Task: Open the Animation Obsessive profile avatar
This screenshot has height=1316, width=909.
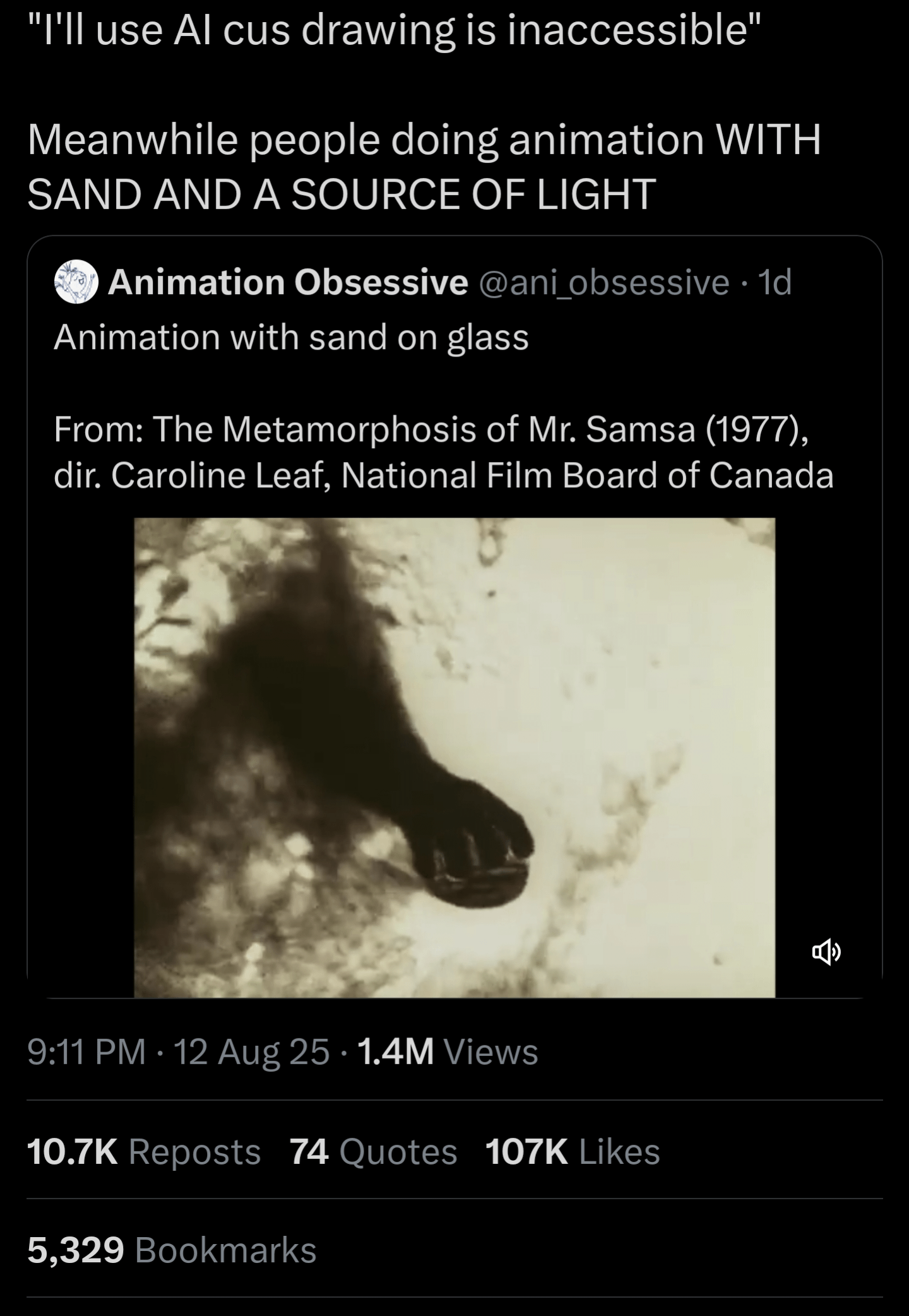Action: [x=76, y=282]
